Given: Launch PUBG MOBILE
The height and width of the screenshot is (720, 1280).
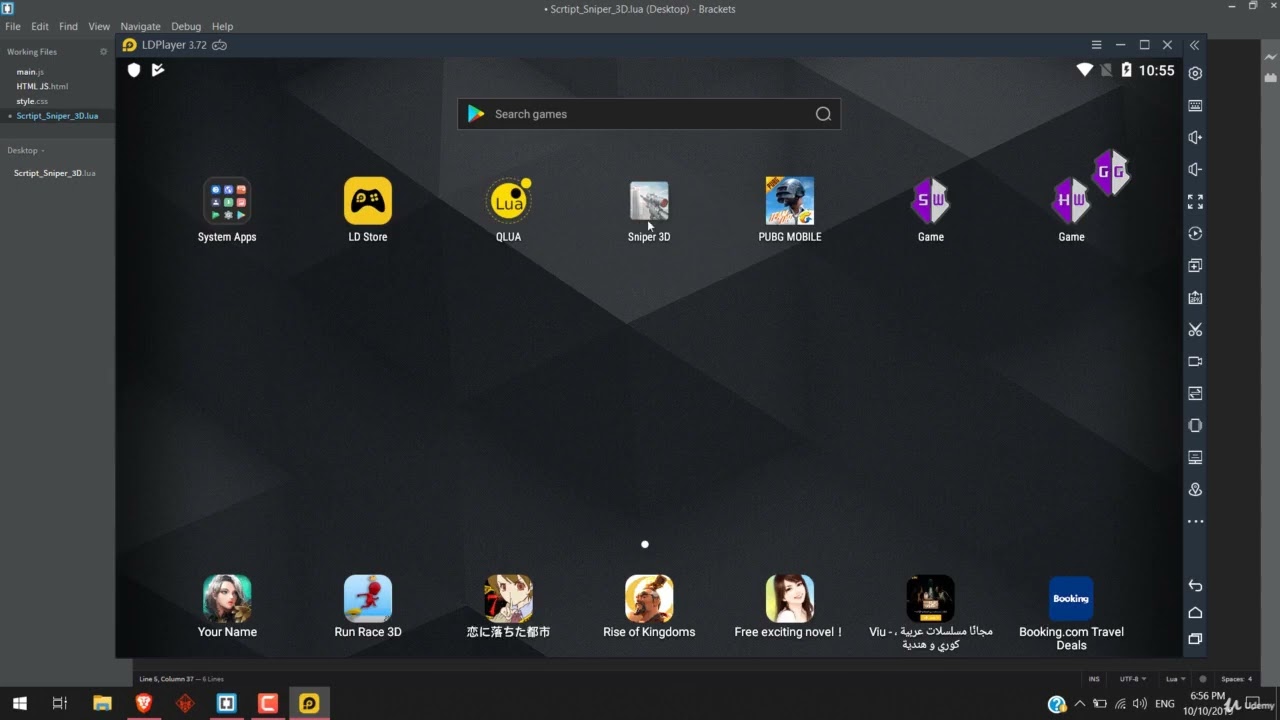Looking at the screenshot, I should [790, 211].
